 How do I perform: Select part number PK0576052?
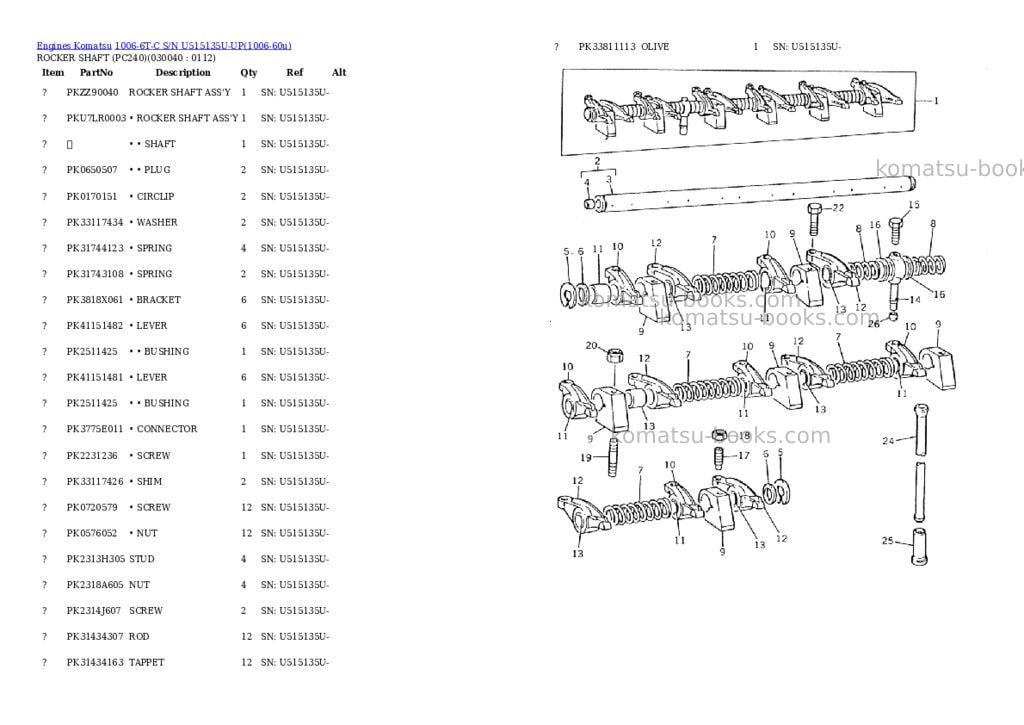coord(91,534)
